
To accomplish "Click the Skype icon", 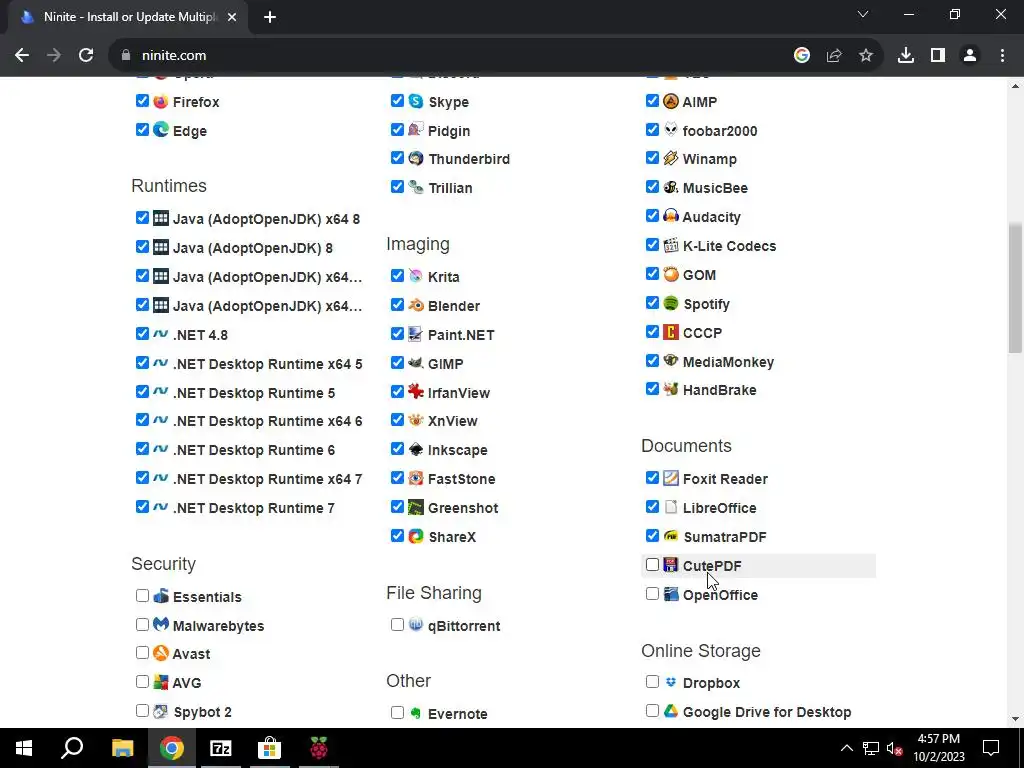I will click(x=416, y=101).
